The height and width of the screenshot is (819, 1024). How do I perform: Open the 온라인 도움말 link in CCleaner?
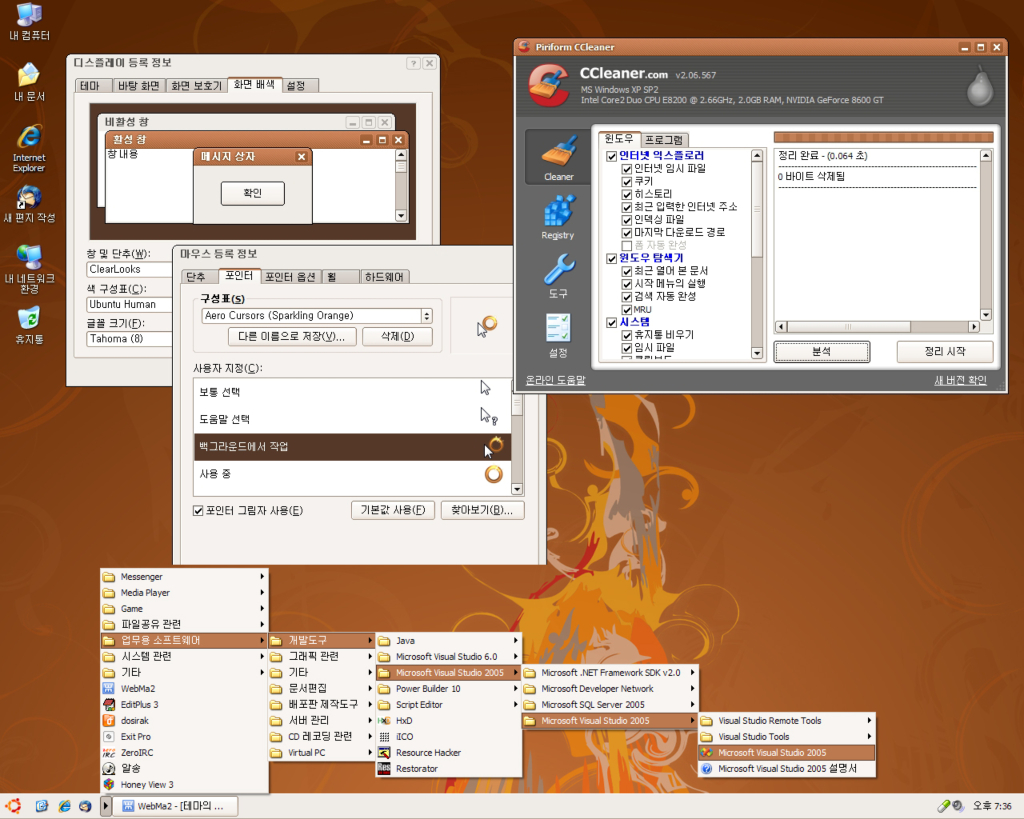click(x=556, y=380)
